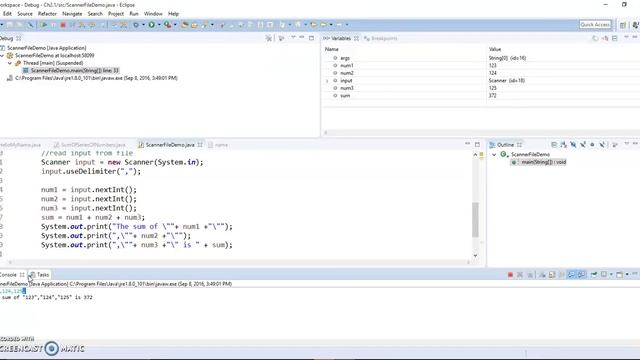The height and width of the screenshot is (360, 640).
Task: Toggle Pin Console
Action: pos(594,275)
